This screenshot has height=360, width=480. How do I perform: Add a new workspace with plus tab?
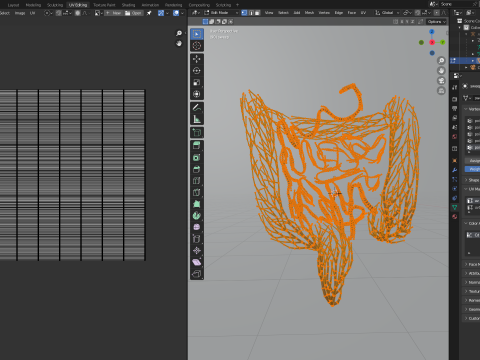pyautogui.click(x=237, y=5)
